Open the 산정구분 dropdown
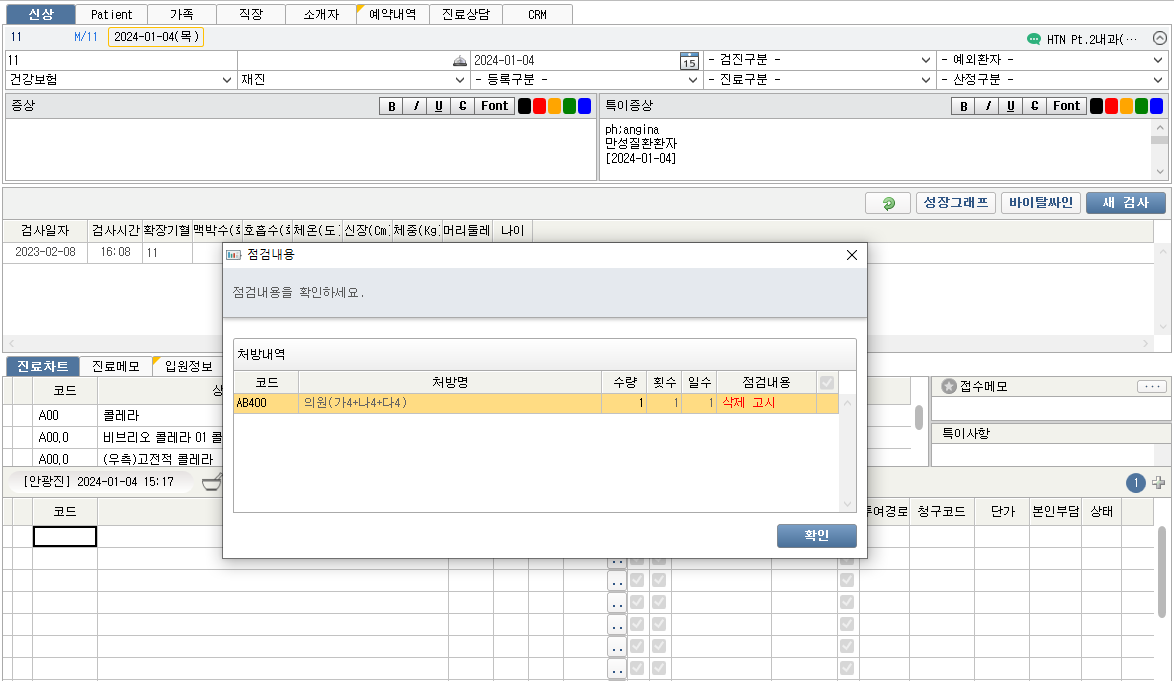 point(1052,79)
